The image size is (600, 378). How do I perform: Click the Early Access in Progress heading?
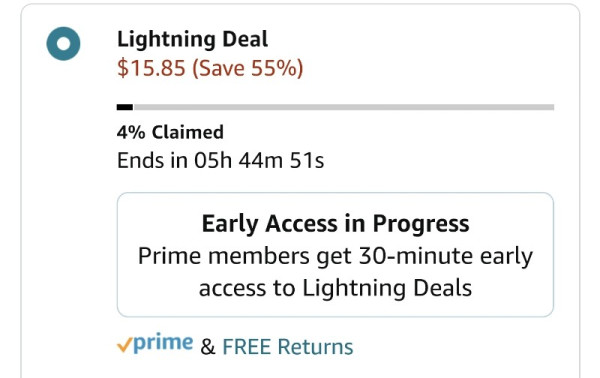pyautogui.click(x=335, y=224)
